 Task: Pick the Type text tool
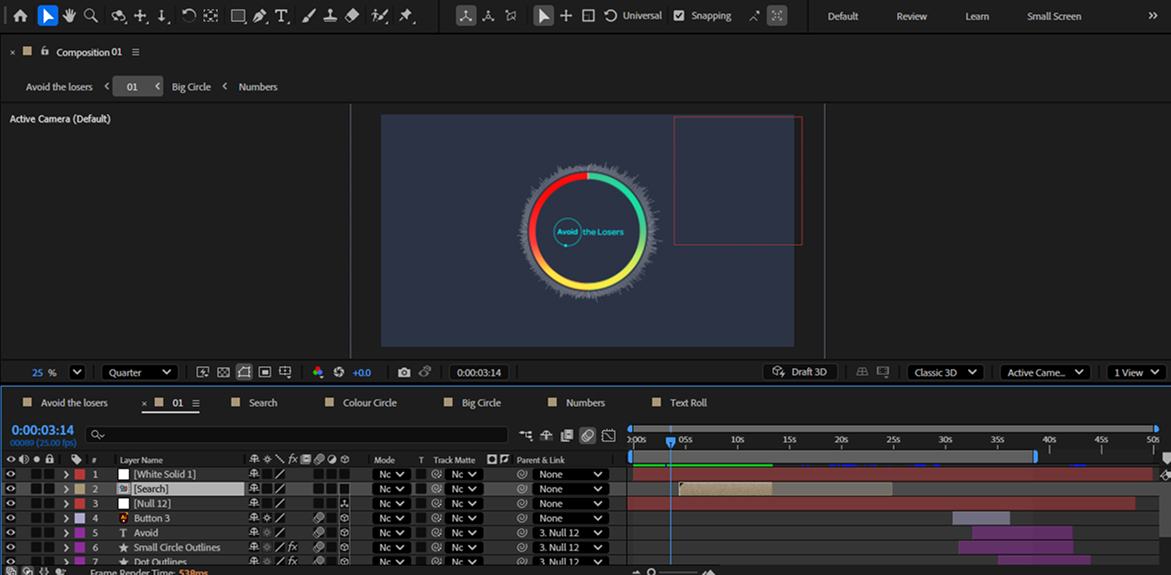click(x=282, y=16)
